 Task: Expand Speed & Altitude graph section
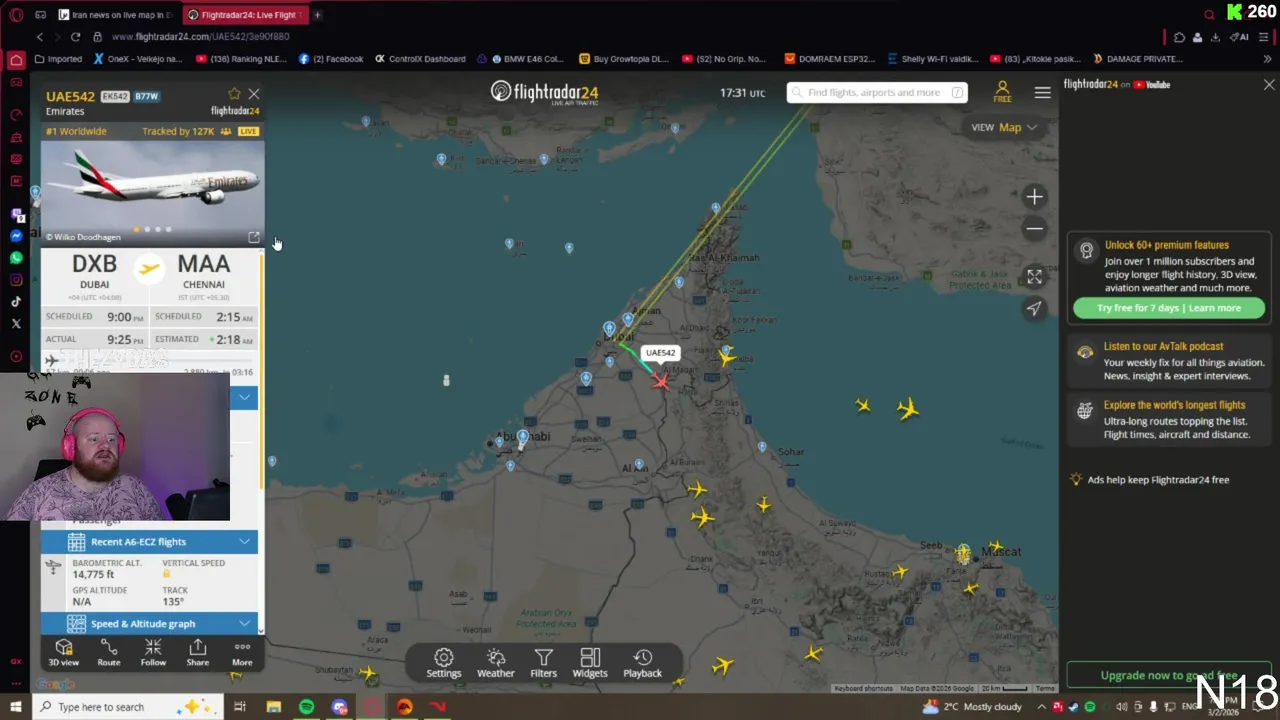pos(149,623)
